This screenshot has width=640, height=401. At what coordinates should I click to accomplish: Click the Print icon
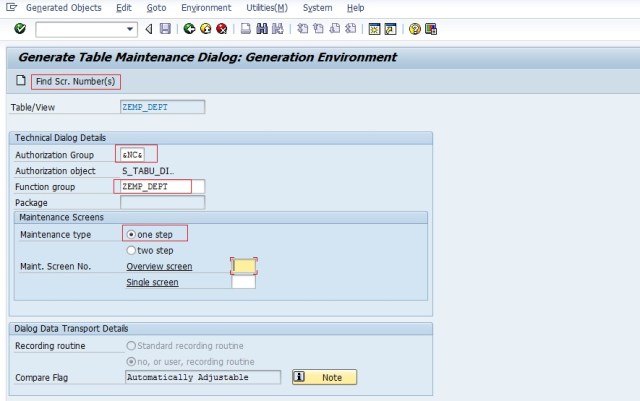tap(246, 29)
